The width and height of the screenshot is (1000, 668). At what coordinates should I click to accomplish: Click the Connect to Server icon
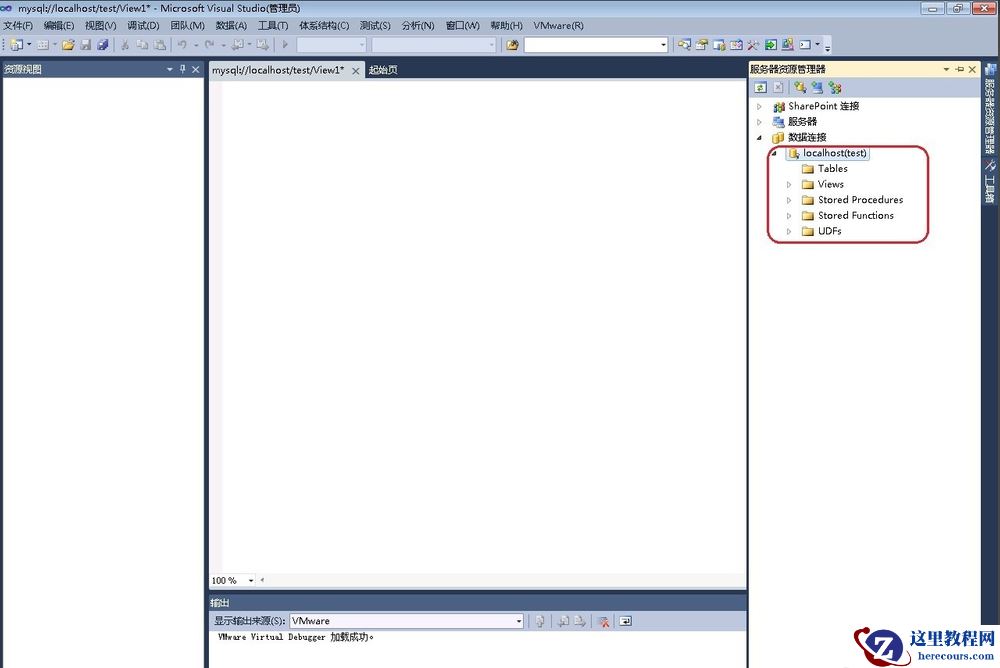point(817,87)
